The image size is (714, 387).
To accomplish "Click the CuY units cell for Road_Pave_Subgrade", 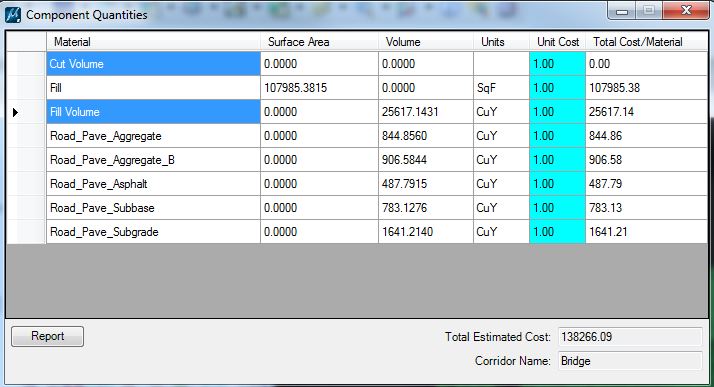I will (501, 232).
